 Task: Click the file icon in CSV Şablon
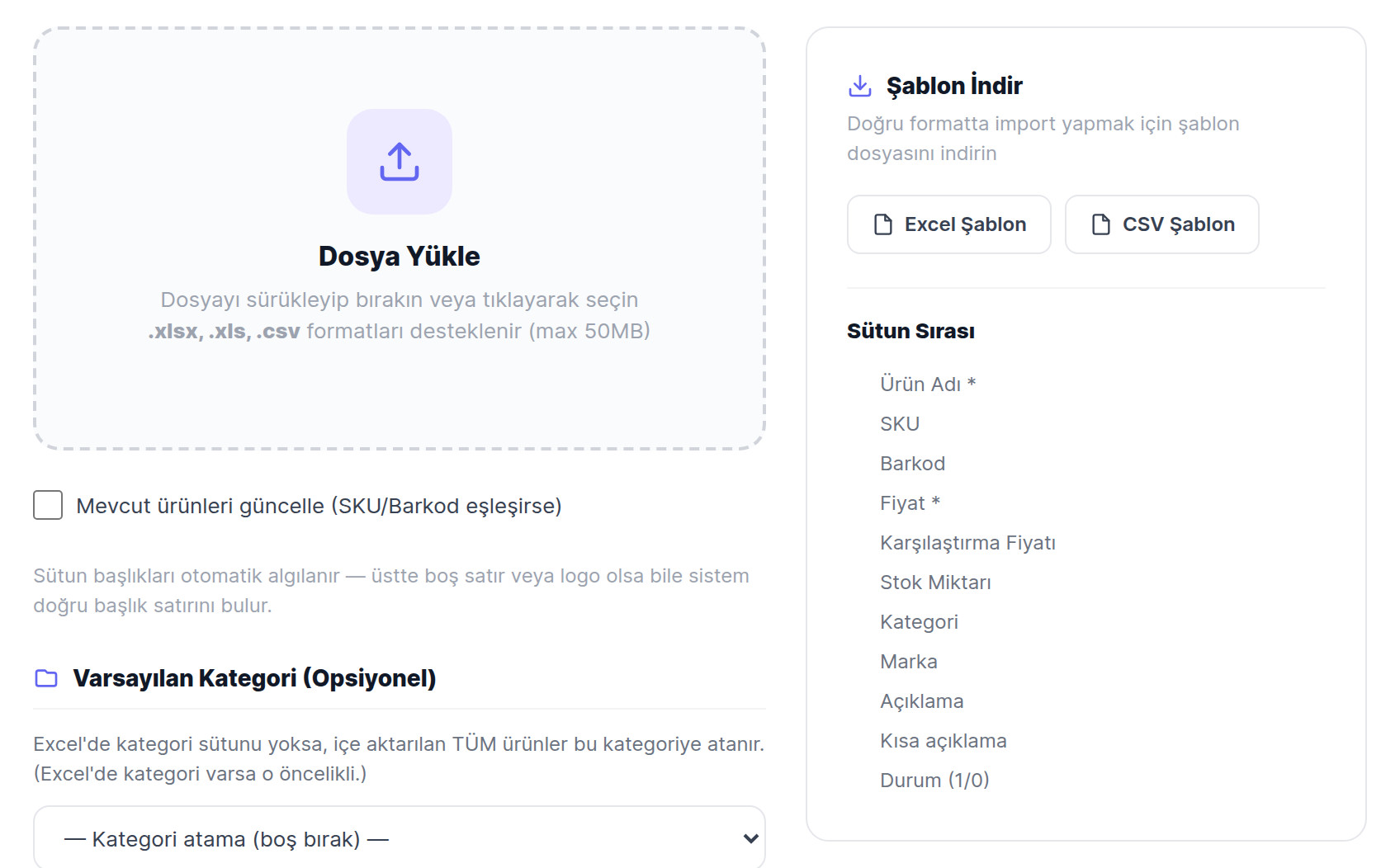click(1101, 224)
